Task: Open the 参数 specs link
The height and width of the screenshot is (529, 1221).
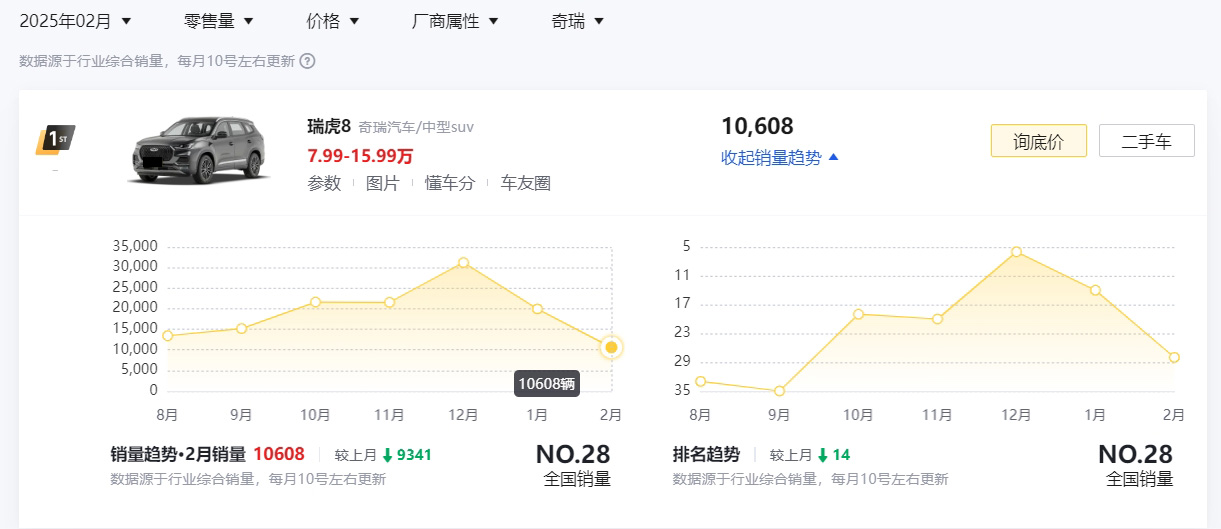Action: tap(324, 183)
